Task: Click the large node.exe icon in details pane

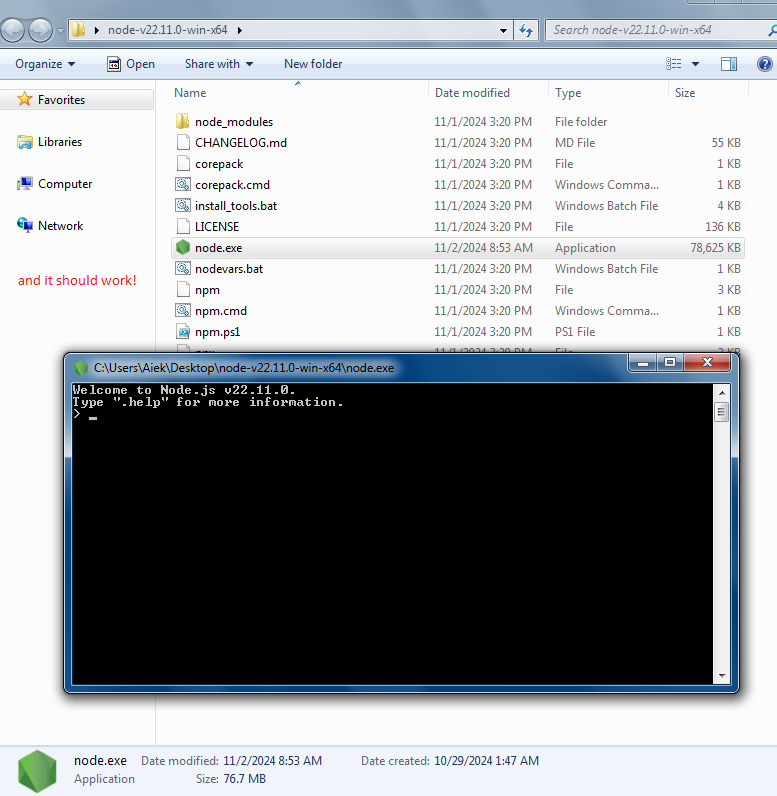Action: click(x=37, y=771)
